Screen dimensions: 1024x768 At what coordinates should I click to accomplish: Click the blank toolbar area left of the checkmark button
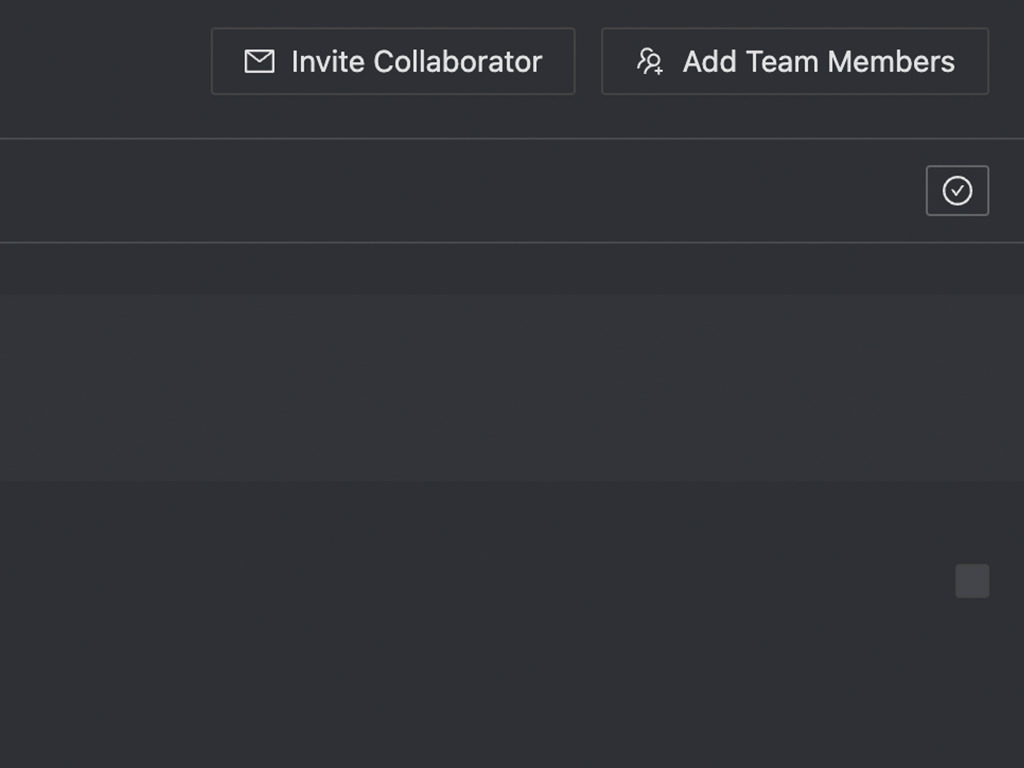point(462,191)
